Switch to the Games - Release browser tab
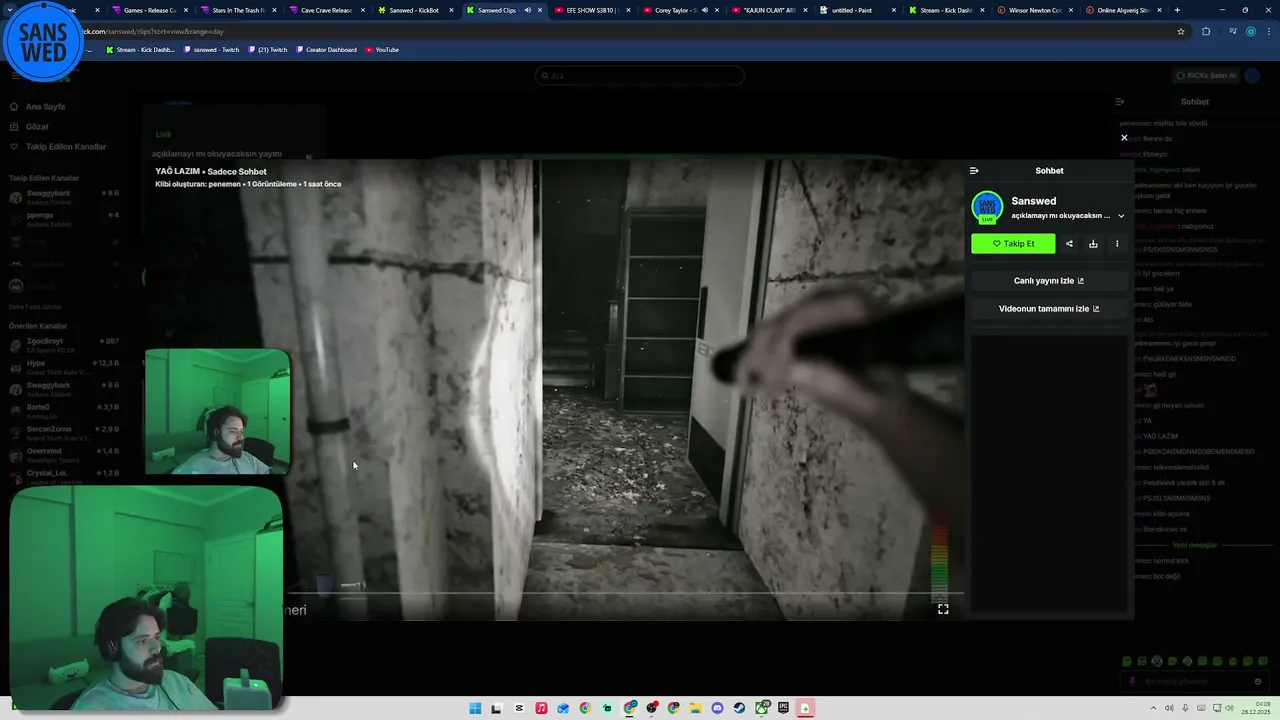Screen dimensions: 1280x720 pos(150,10)
